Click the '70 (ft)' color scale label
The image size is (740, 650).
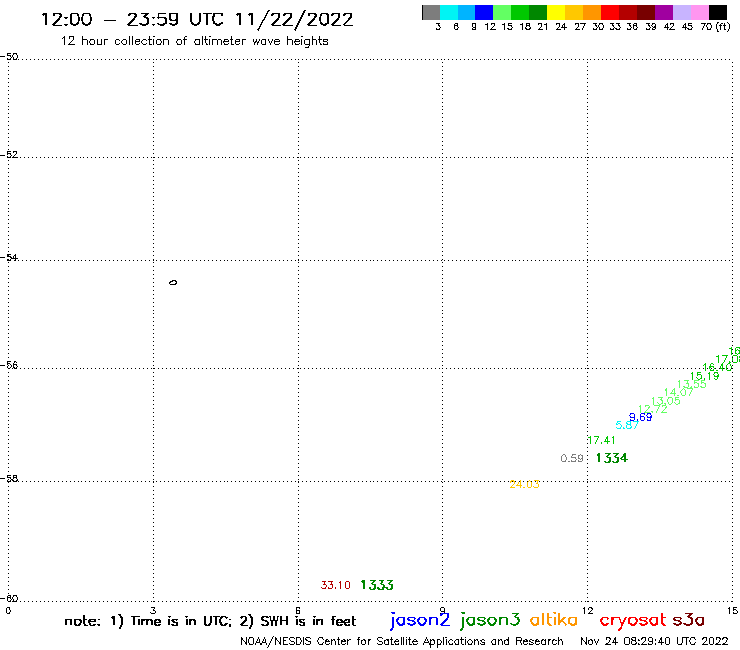[x=715, y=27]
